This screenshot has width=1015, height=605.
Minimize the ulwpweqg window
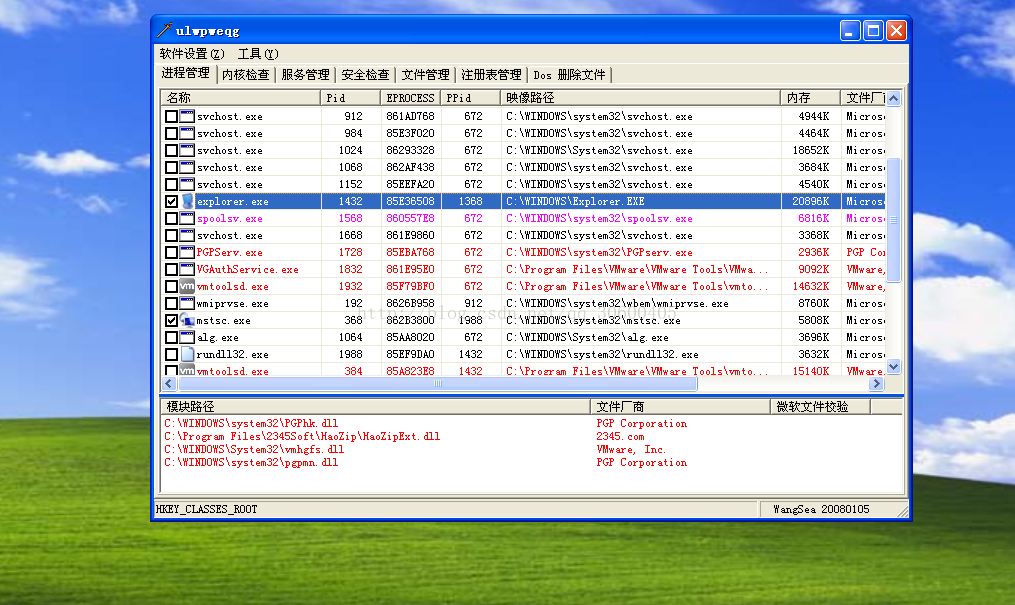[850, 30]
